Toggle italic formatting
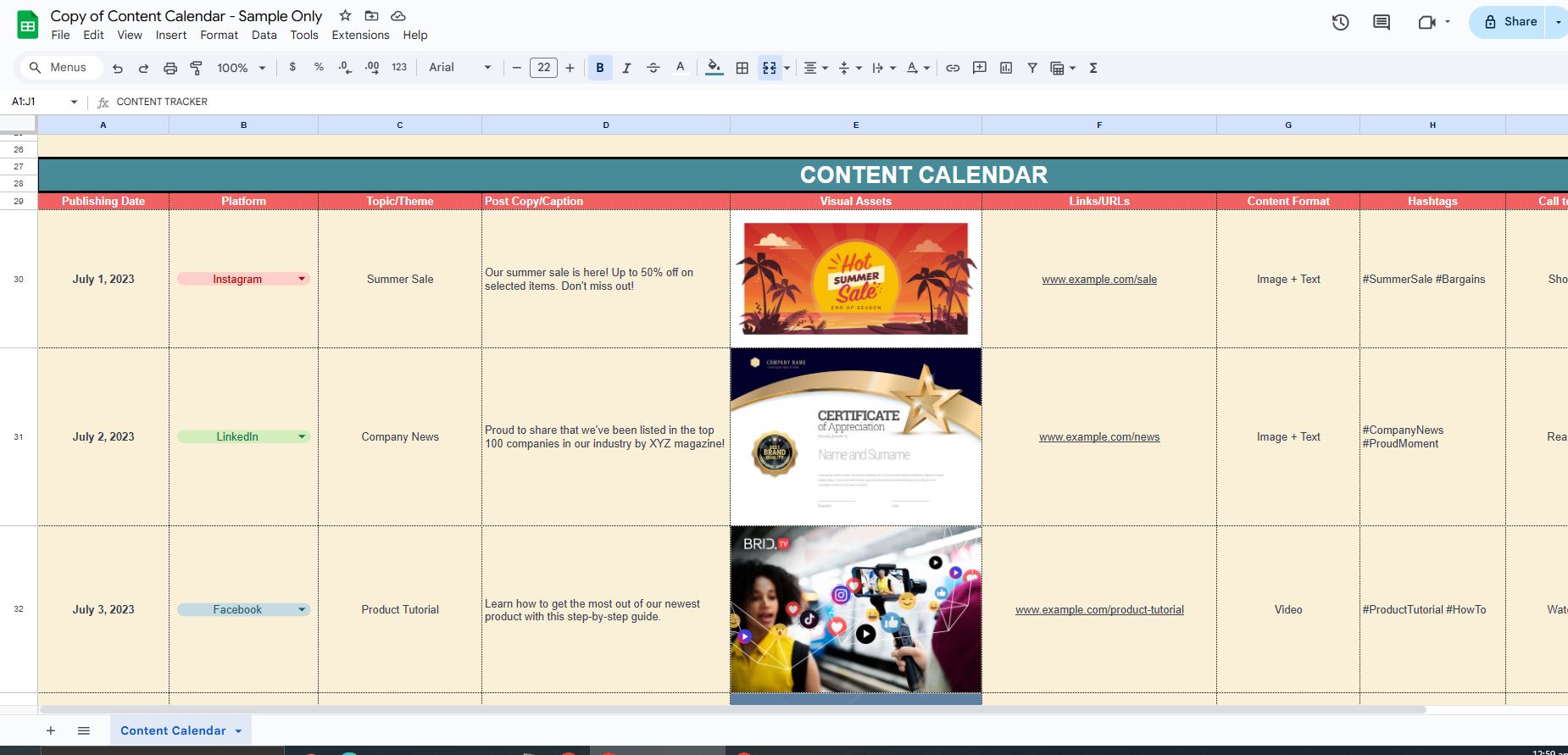The image size is (1568, 755). (626, 68)
